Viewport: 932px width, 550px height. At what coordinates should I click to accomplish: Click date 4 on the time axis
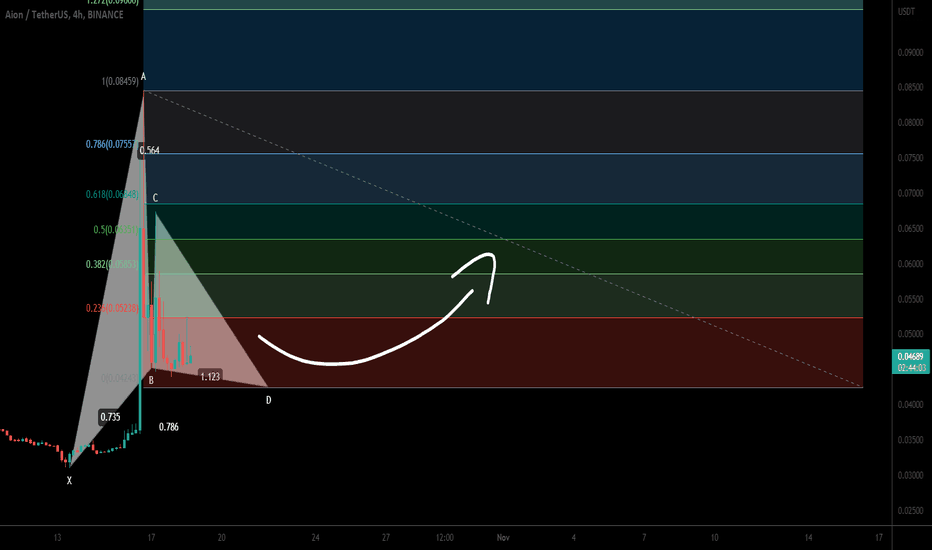[x=574, y=538]
